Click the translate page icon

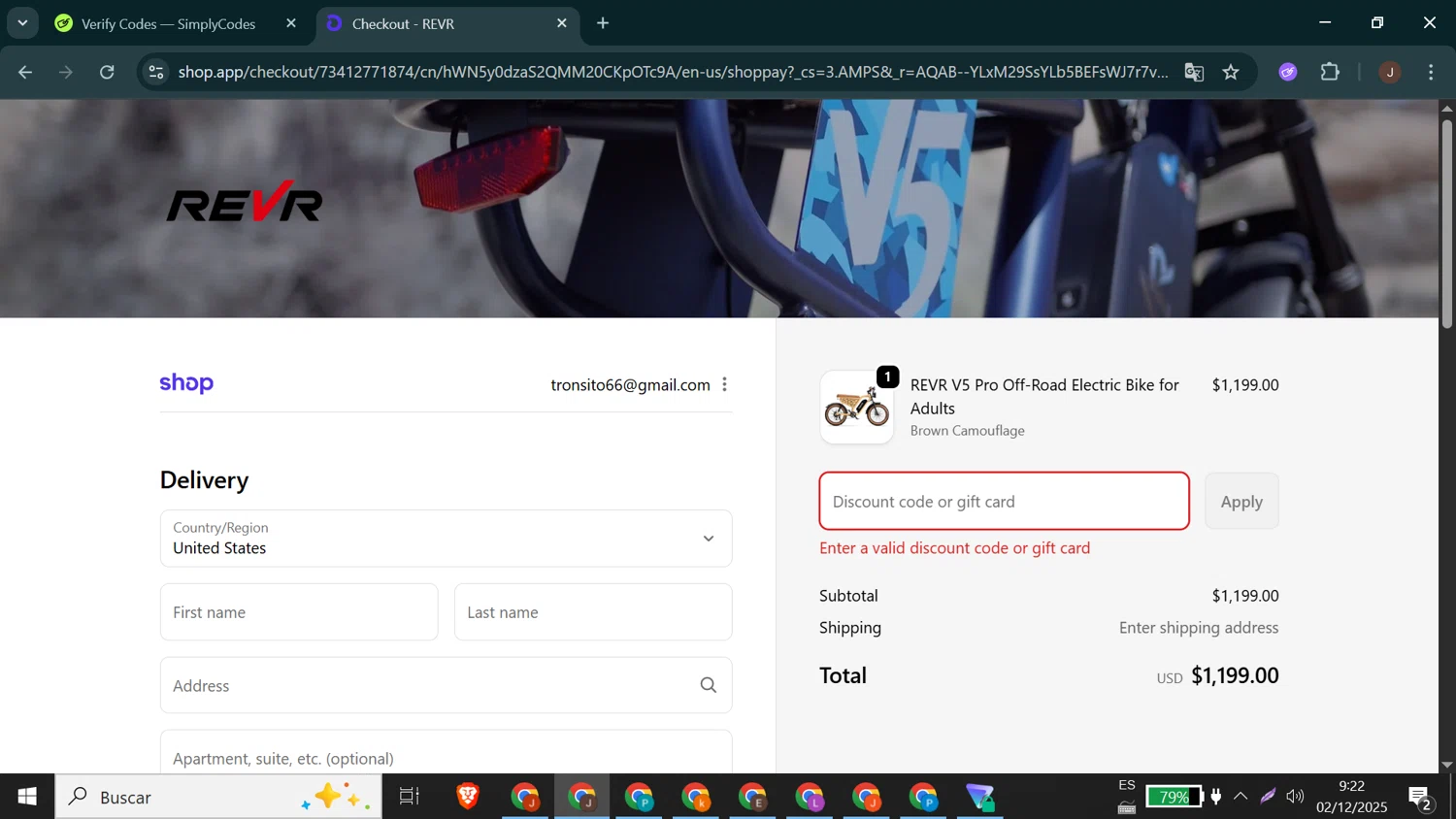[x=1194, y=72]
